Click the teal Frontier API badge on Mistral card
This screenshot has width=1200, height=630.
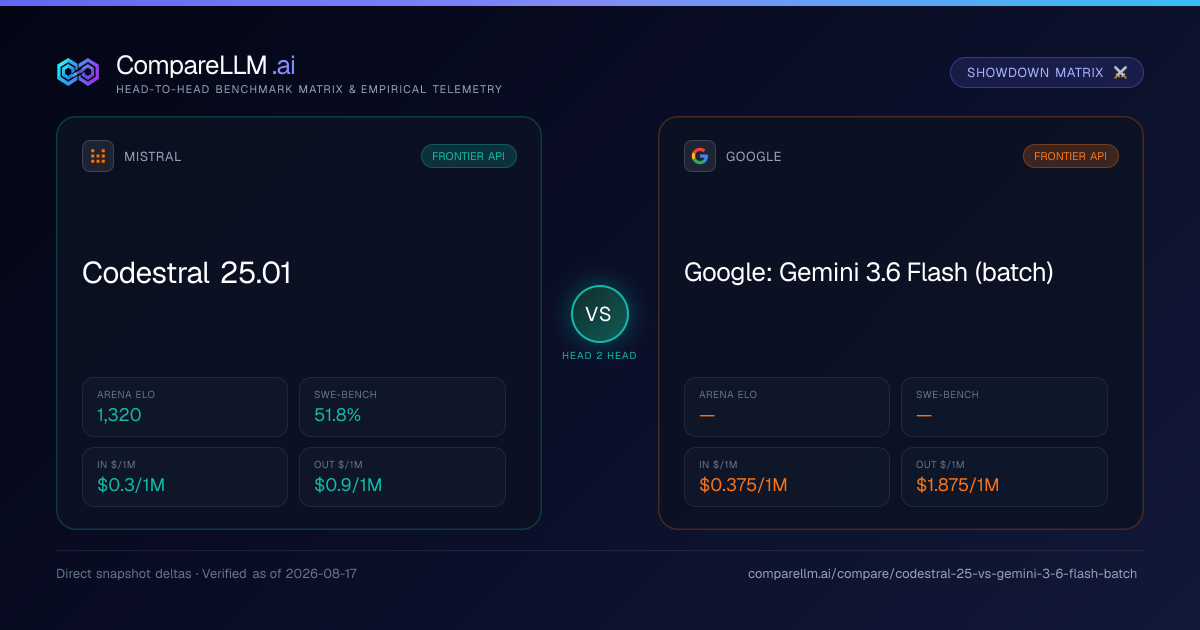469,156
